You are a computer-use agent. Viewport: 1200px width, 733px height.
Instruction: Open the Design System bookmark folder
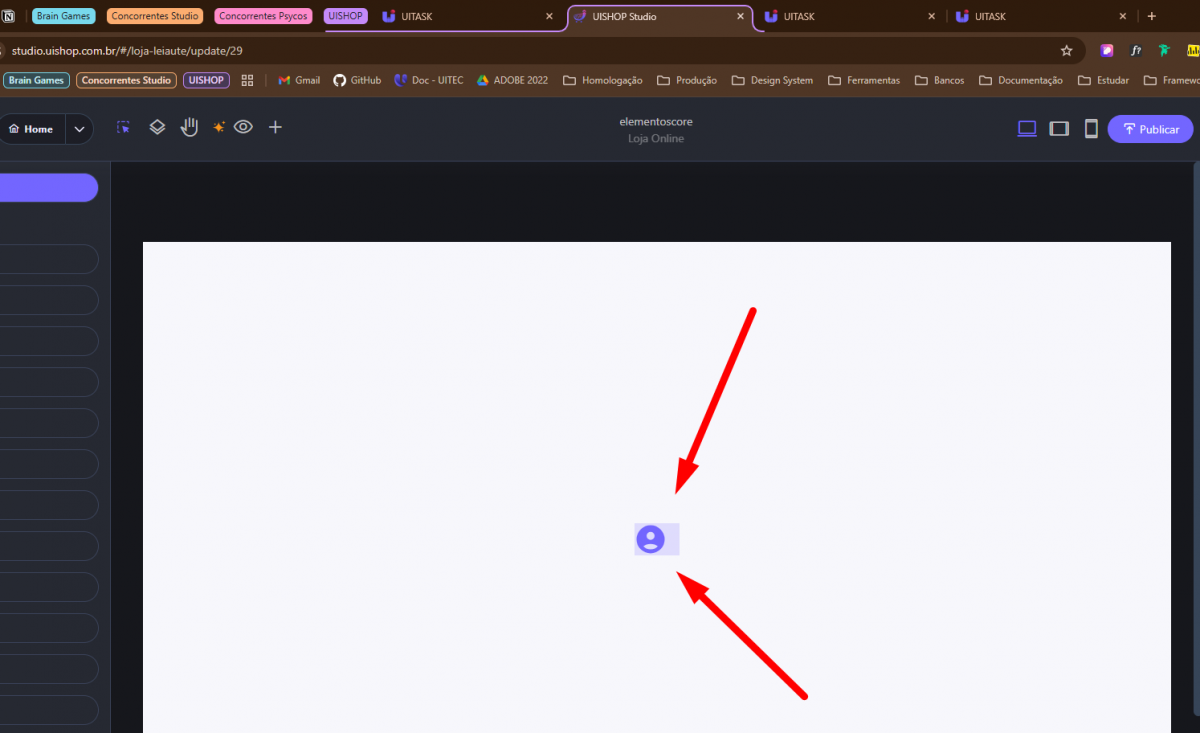point(772,80)
